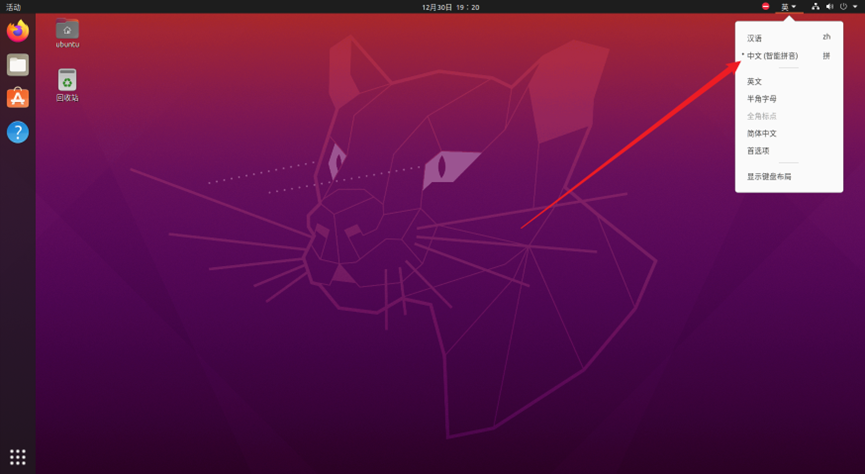Select the ubuntu home folder desktop icon

(x=67, y=33)
